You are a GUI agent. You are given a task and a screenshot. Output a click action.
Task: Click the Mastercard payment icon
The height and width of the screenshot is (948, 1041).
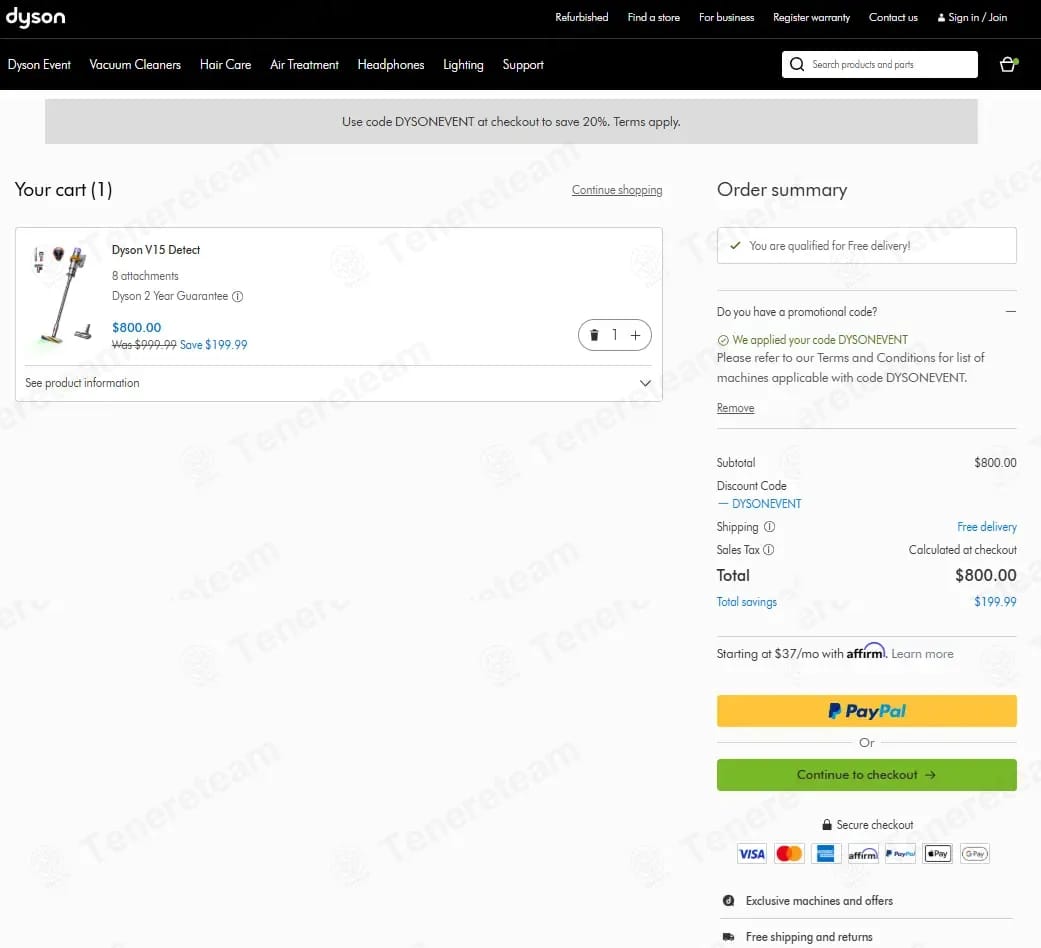tap(789, 854)
